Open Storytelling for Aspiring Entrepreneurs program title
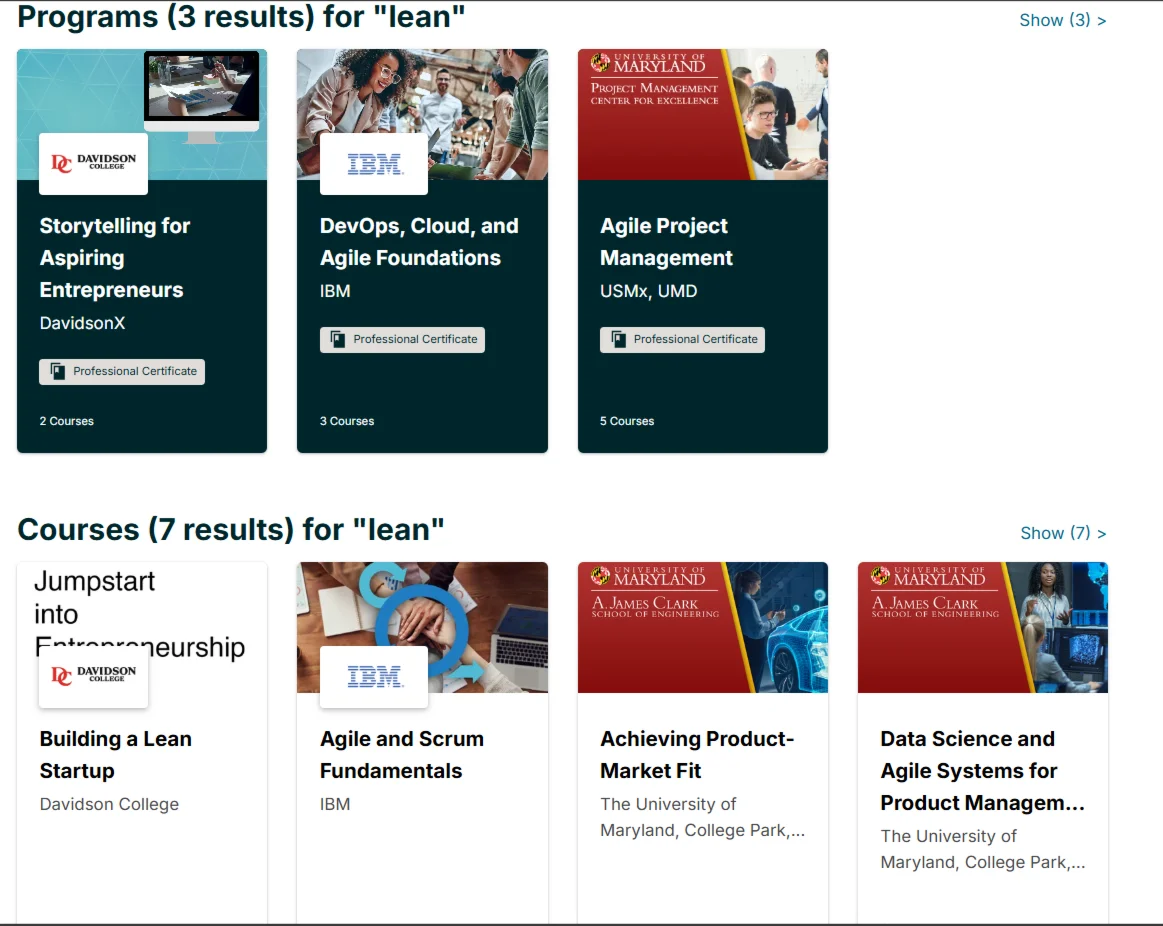1163x926 pixels. pyautogui.click(x=115, y=257)
